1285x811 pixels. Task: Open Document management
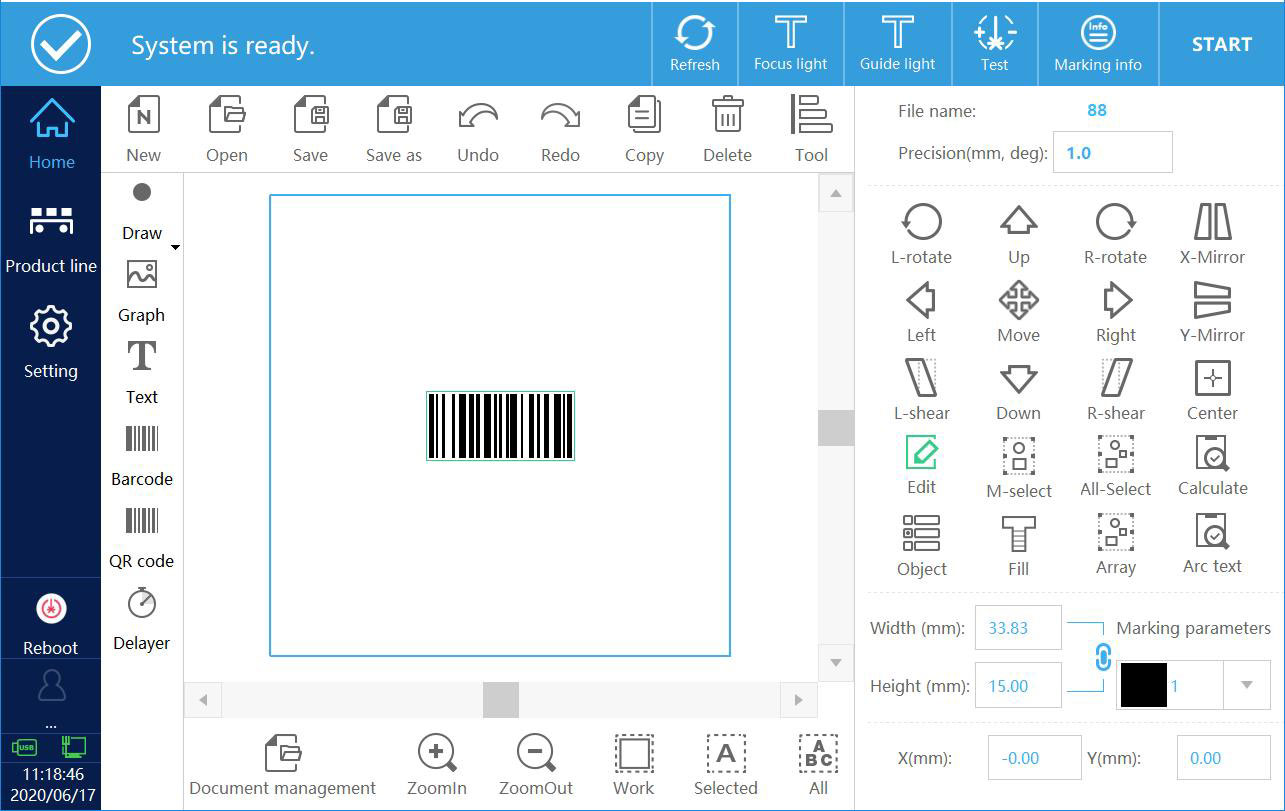pos(283,765)
